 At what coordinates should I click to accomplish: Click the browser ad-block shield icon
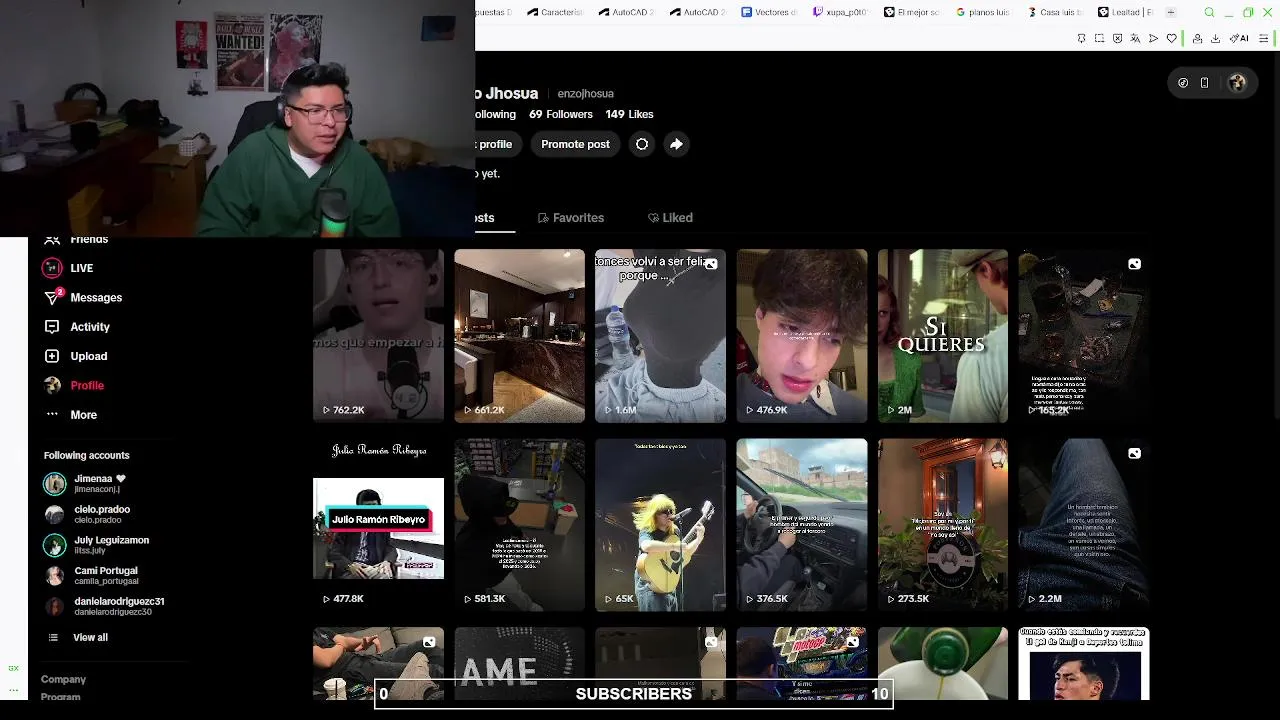1117,38
